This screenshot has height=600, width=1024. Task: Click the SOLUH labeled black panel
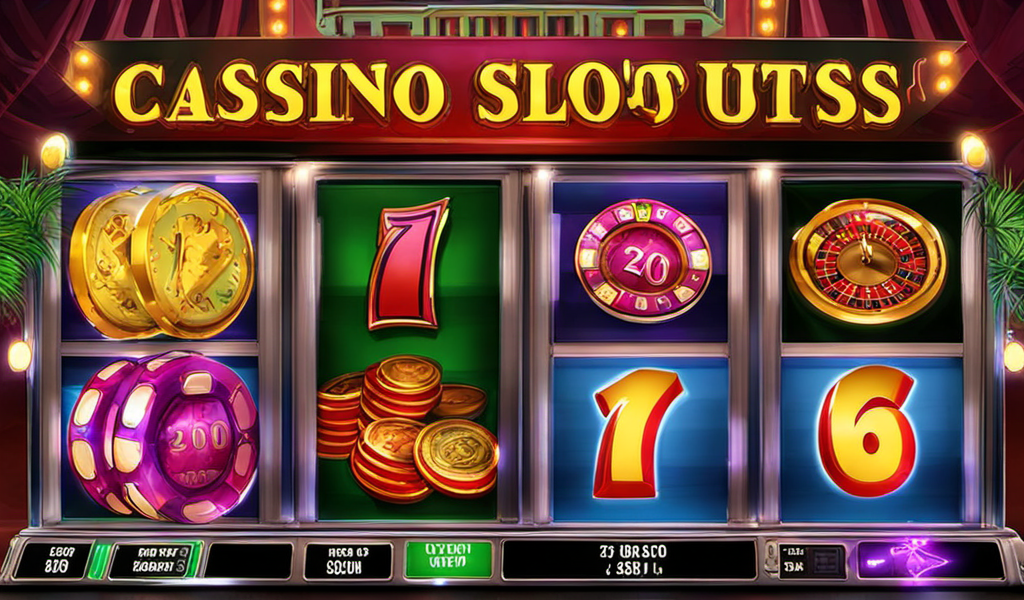348,561
